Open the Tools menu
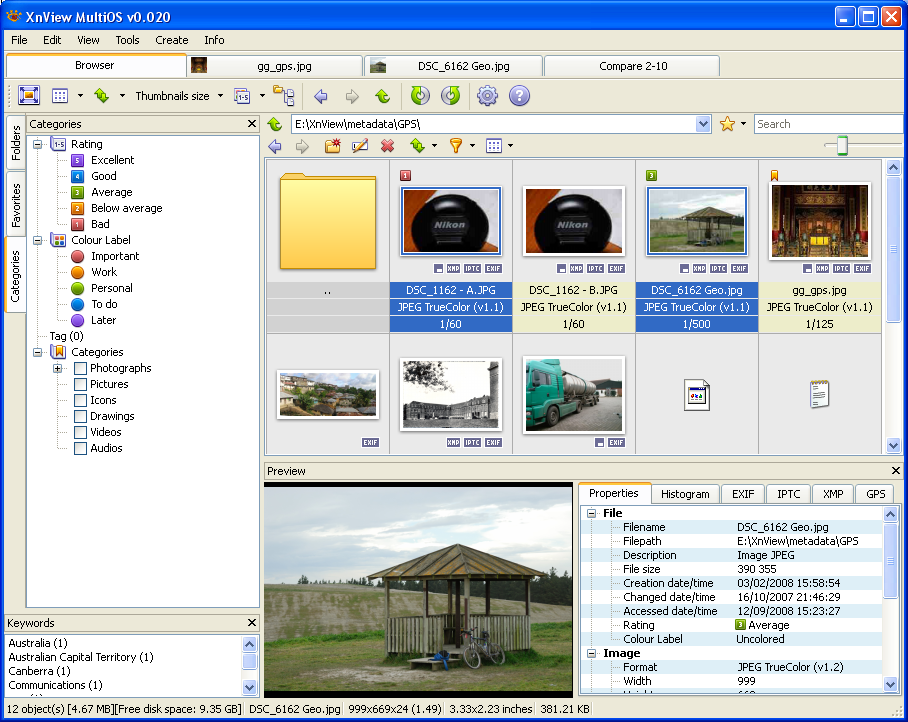 click(x=127, y=40)
